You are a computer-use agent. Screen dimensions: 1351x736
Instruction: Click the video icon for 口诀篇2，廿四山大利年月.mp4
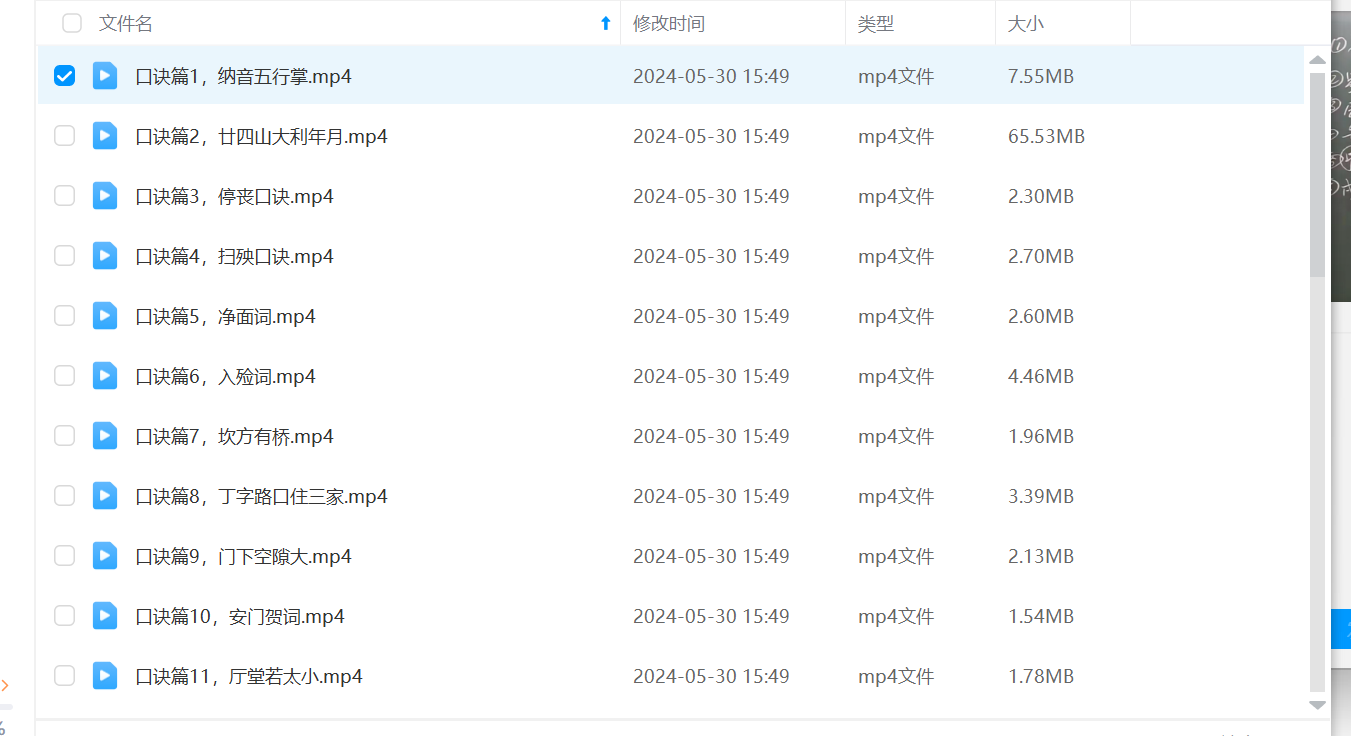[x=105, y=136]
